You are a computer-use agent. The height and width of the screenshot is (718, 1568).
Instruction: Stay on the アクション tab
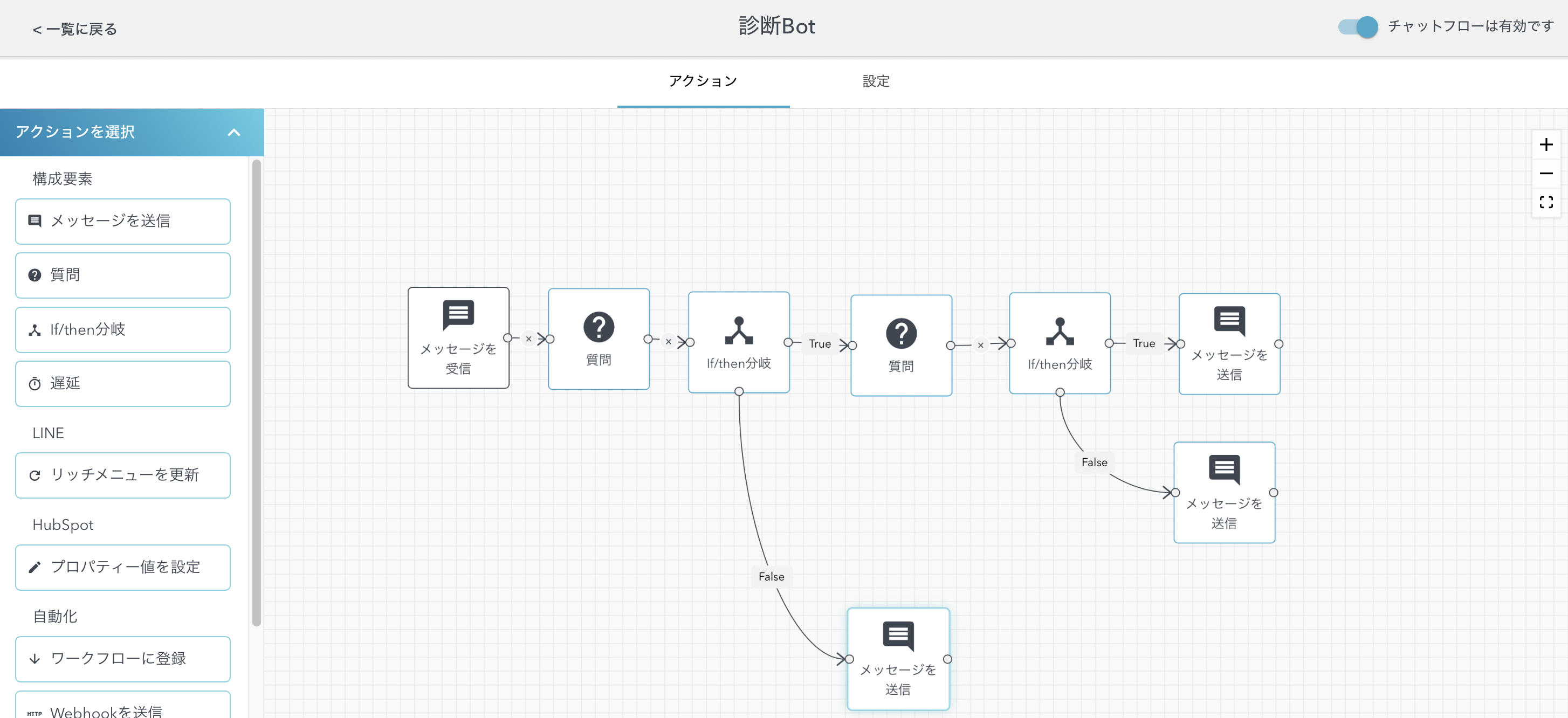point(703,81)
